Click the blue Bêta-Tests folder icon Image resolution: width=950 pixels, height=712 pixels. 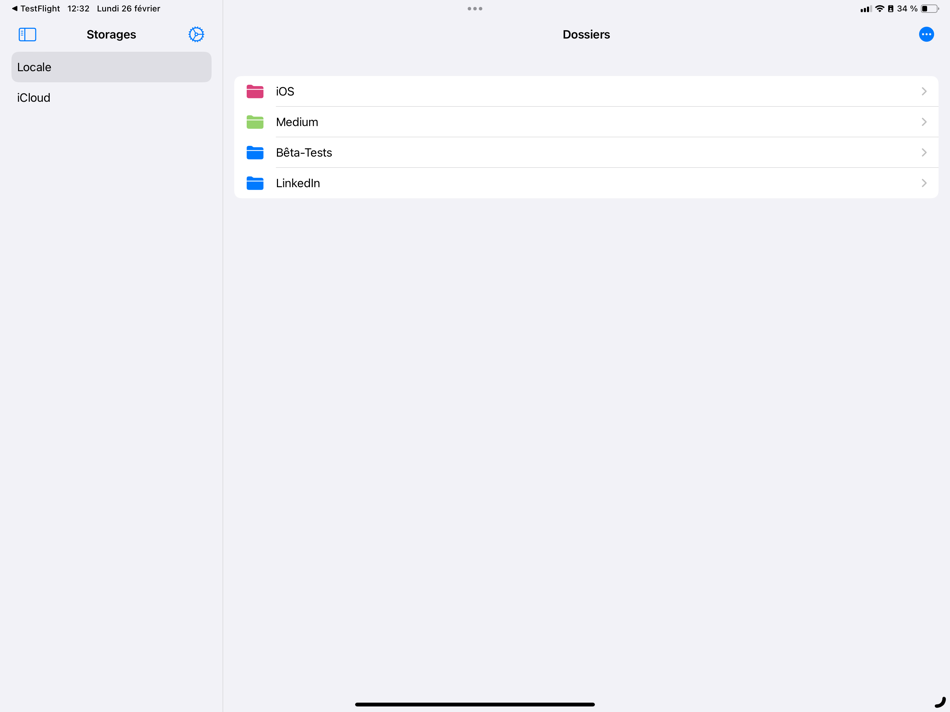click(256, 152)
